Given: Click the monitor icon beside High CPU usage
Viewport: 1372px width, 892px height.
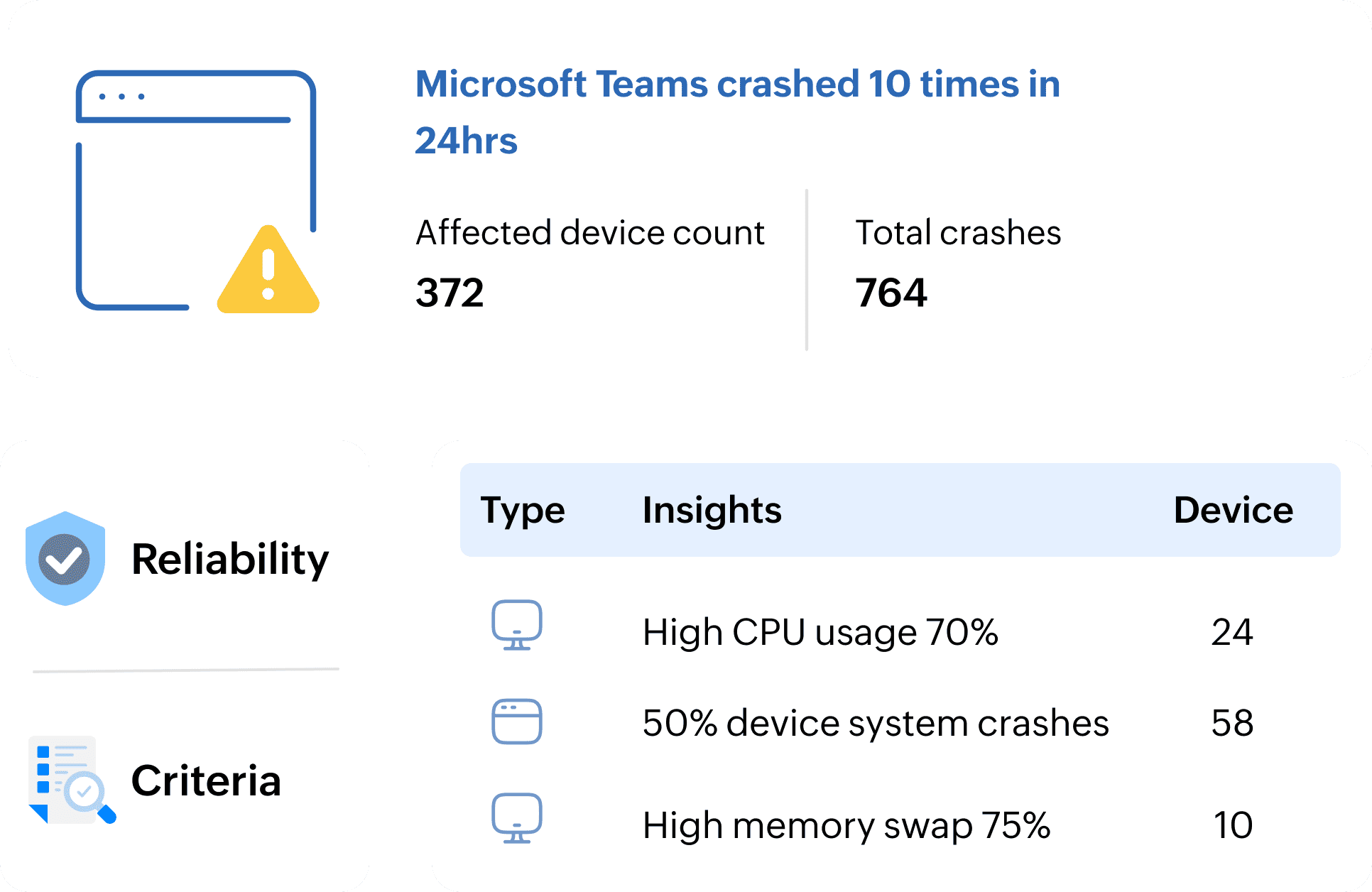Looking at the screenshot, I should (x=517, y=625).
